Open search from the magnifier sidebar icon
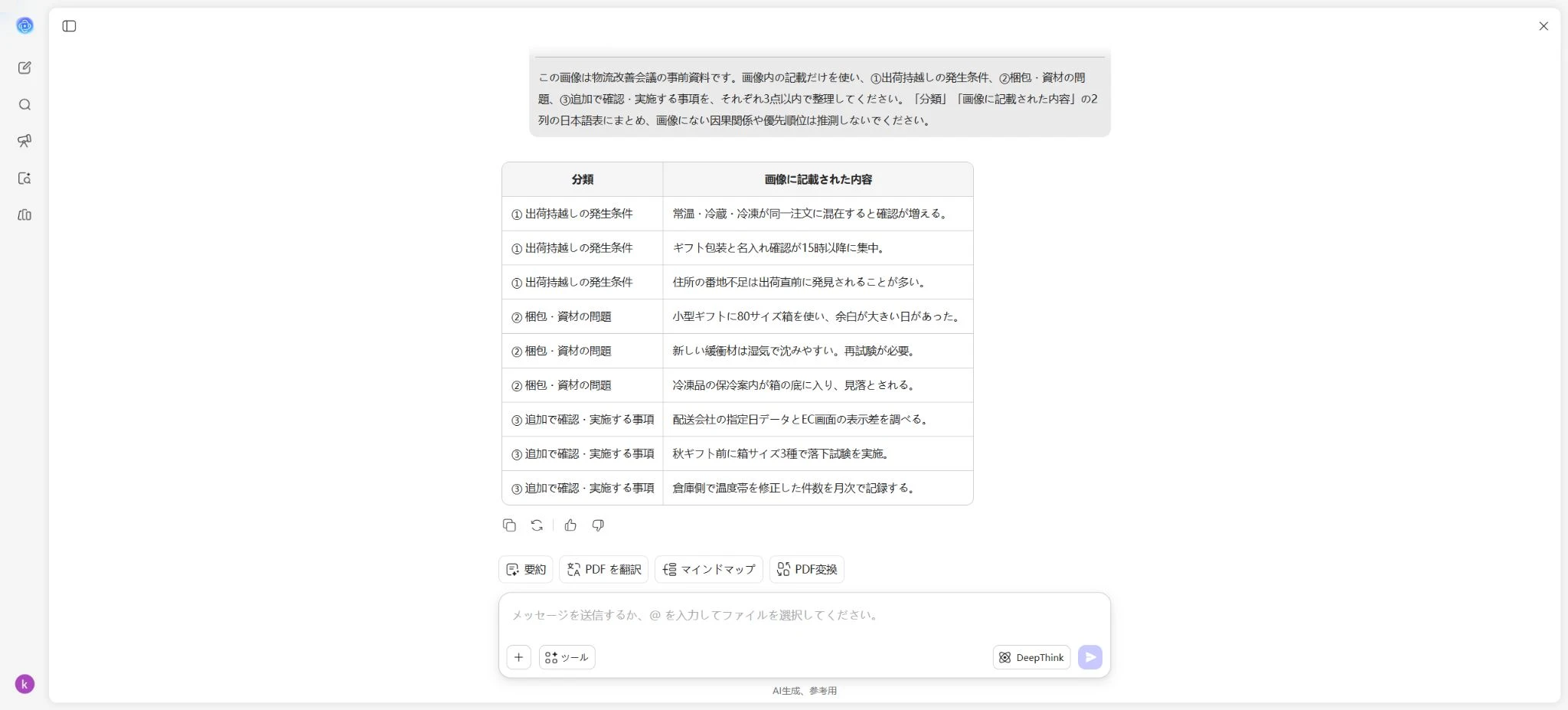This screenshot has height=710, width=1568. click(x=24, y=105)
